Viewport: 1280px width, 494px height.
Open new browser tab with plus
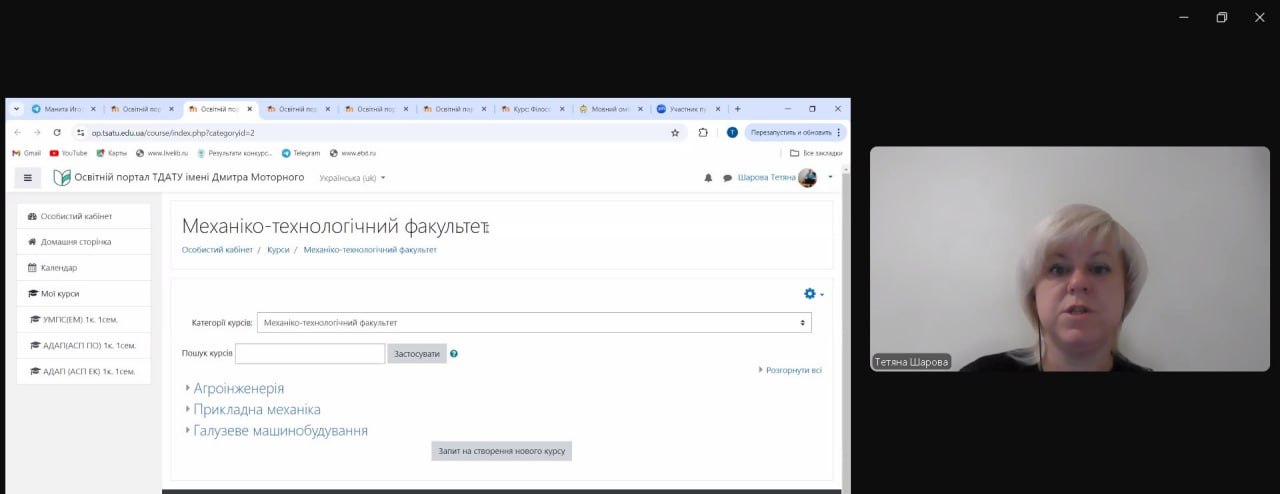738,109
